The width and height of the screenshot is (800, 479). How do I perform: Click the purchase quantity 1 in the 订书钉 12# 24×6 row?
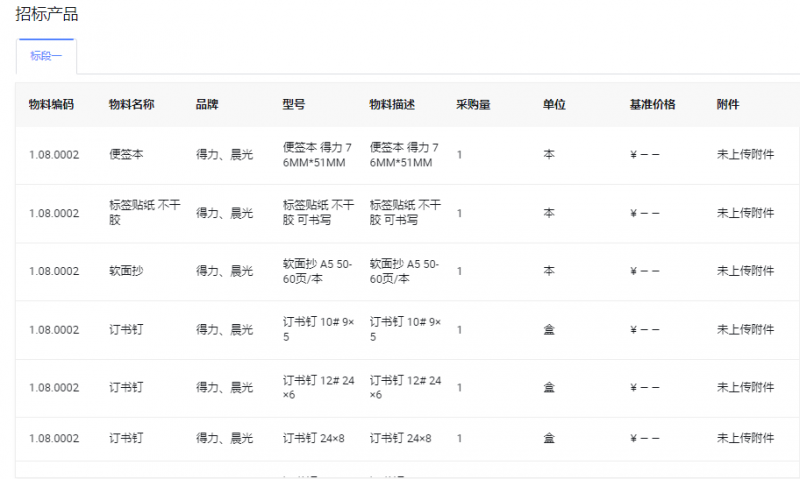click(x=460, y=388)
